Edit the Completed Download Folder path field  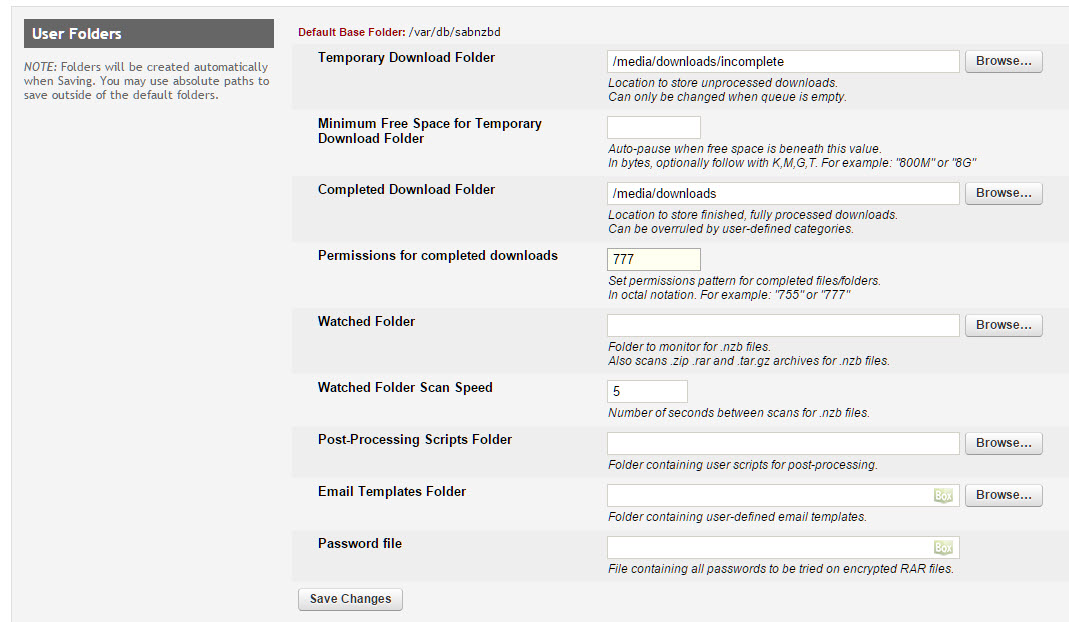[x=783, y=194]
